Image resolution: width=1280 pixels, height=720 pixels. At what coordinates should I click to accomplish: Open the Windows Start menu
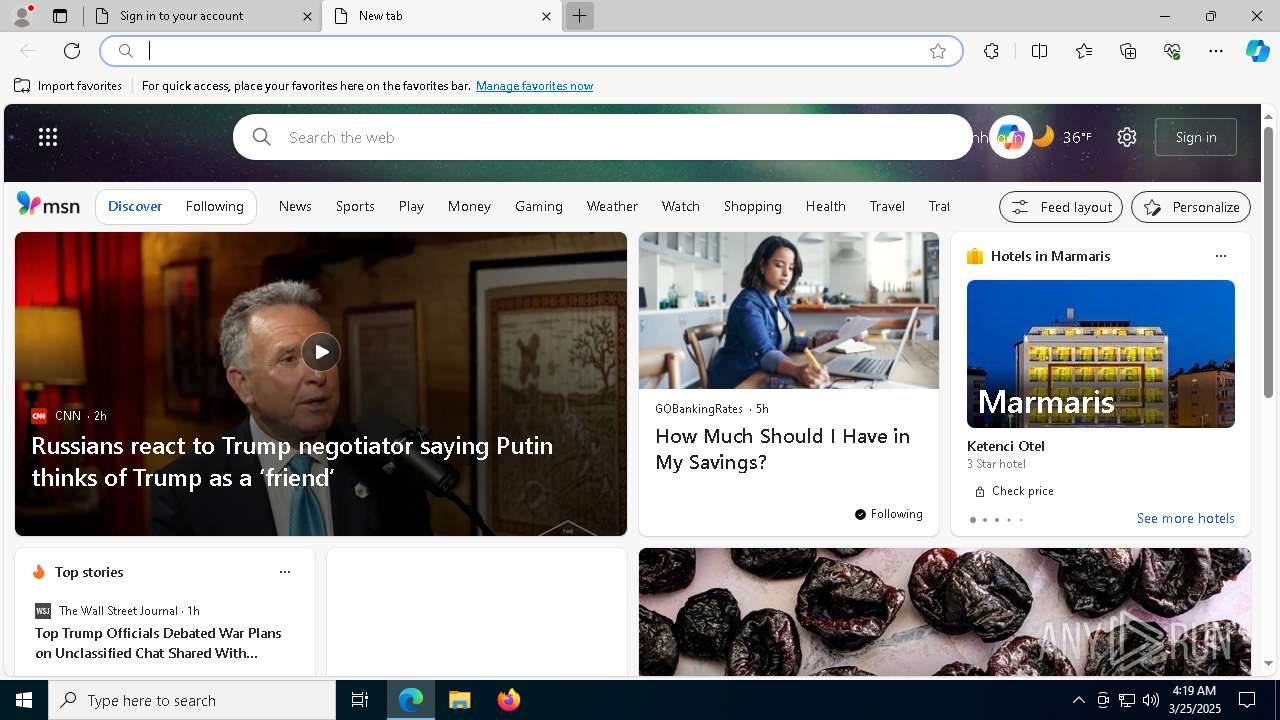click(24, 700)
